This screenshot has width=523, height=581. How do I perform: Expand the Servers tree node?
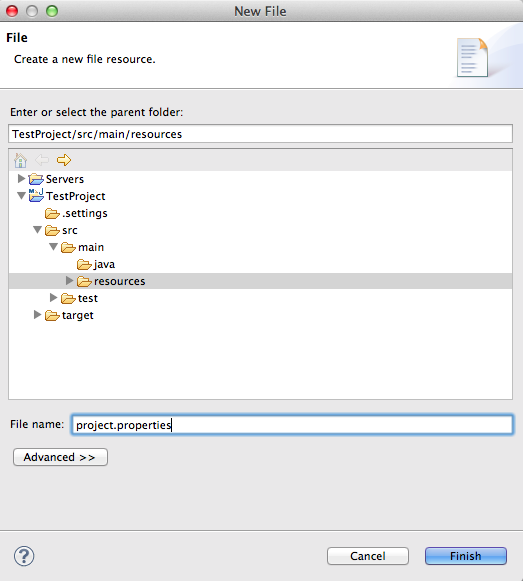[x=21, y=179]
